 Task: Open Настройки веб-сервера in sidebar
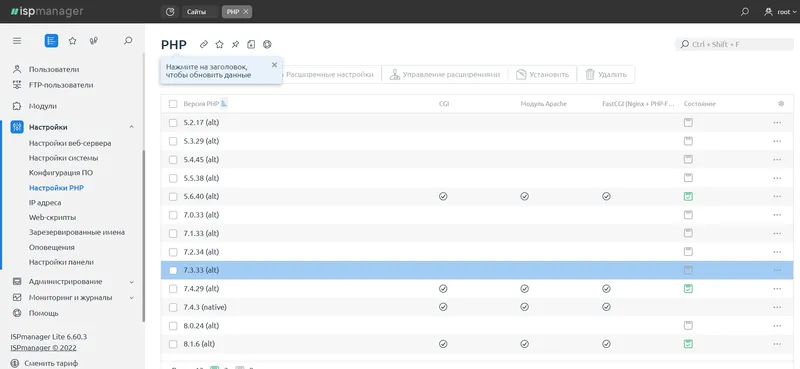[x=70, y=143]
